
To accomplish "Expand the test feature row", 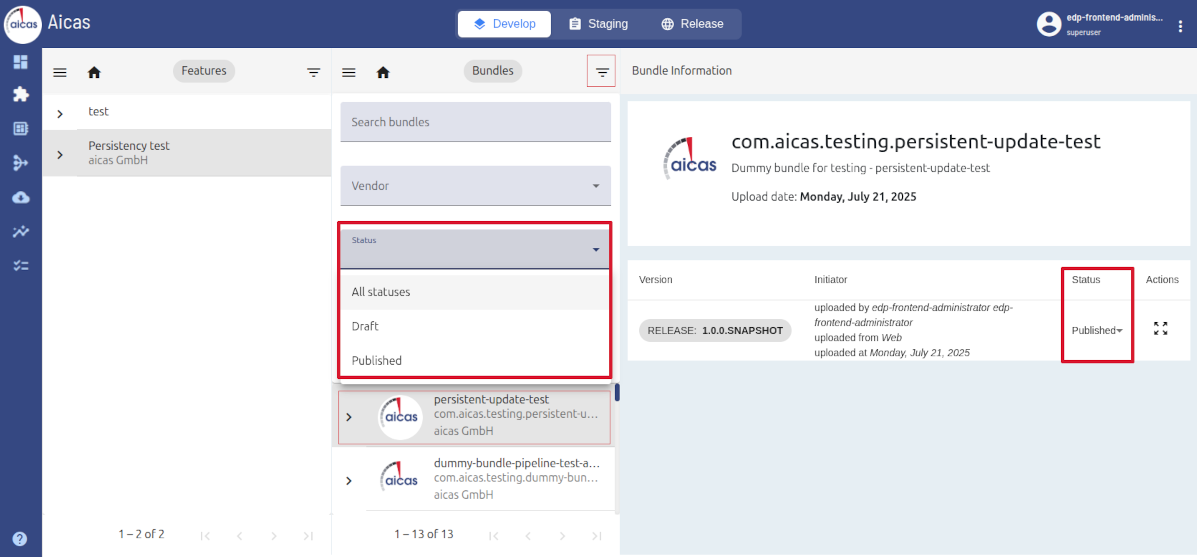I will point(60,113).
